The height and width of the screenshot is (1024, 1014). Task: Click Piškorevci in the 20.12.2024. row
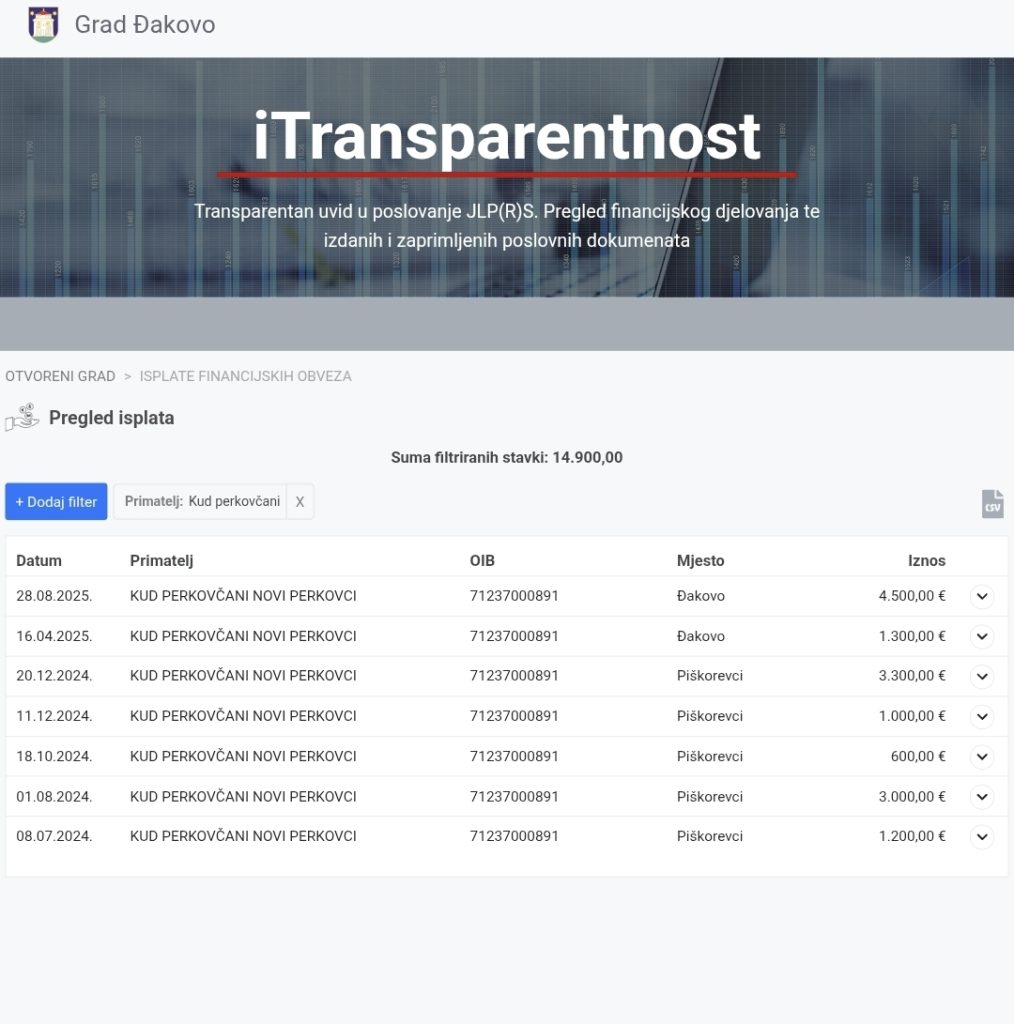[x=710, y=676]
